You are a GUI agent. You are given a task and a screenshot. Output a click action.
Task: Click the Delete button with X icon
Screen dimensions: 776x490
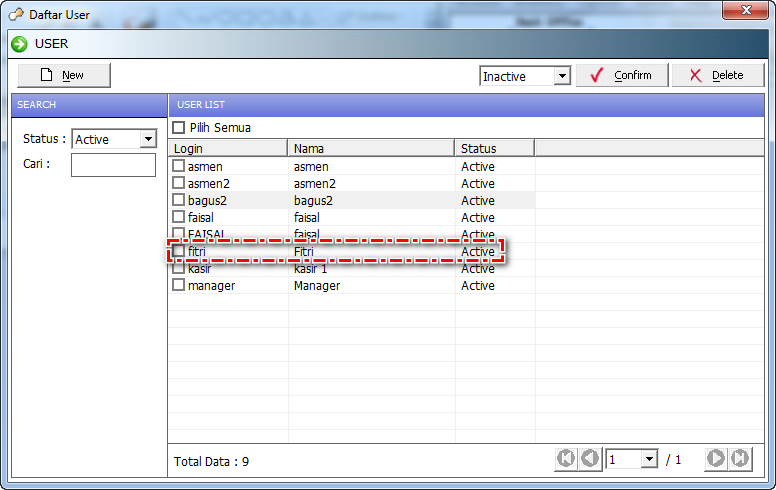(x=717, y=75)
